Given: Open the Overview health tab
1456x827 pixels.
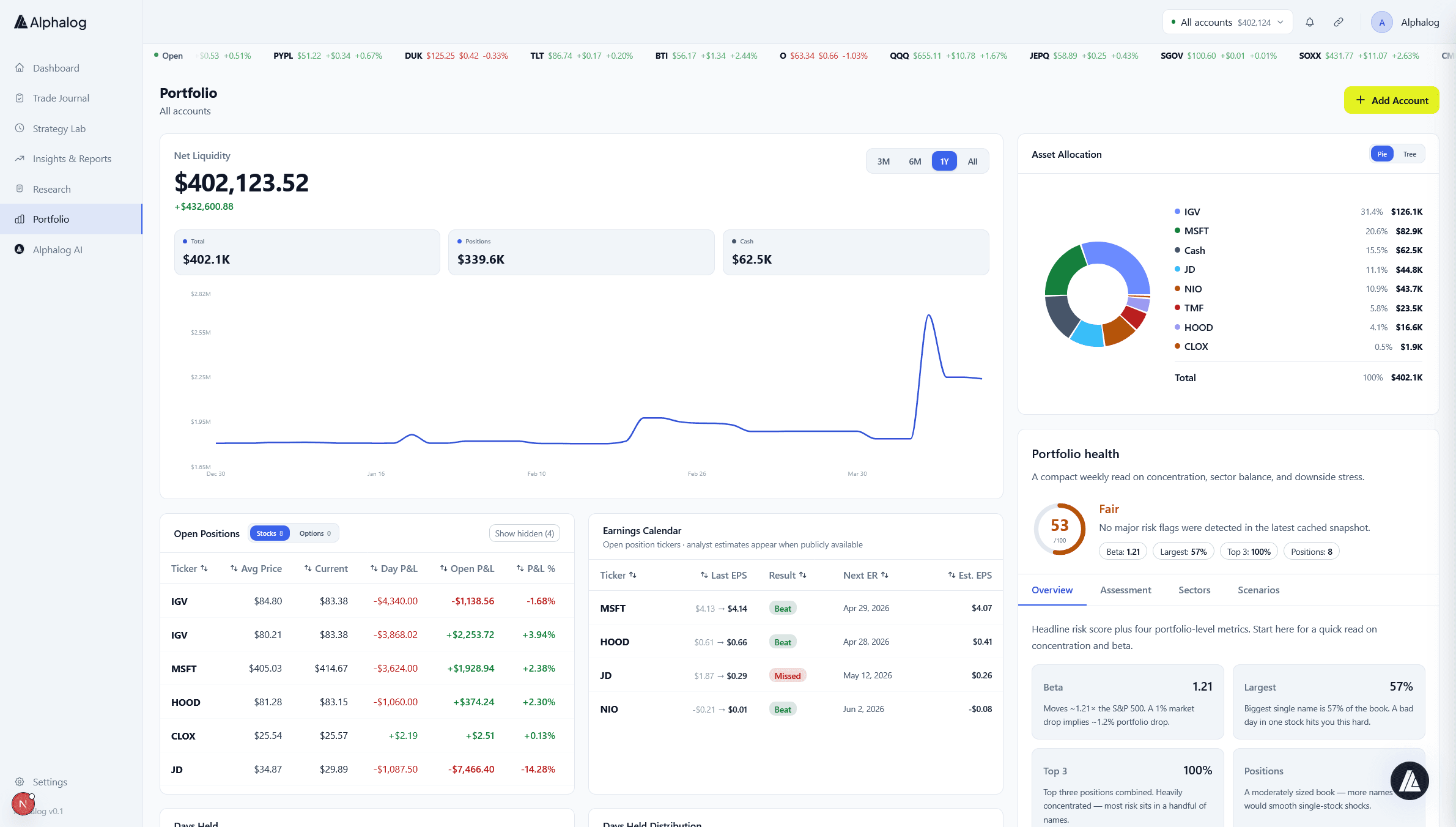Looking at the screenshot, I should tap(1052, 590).
